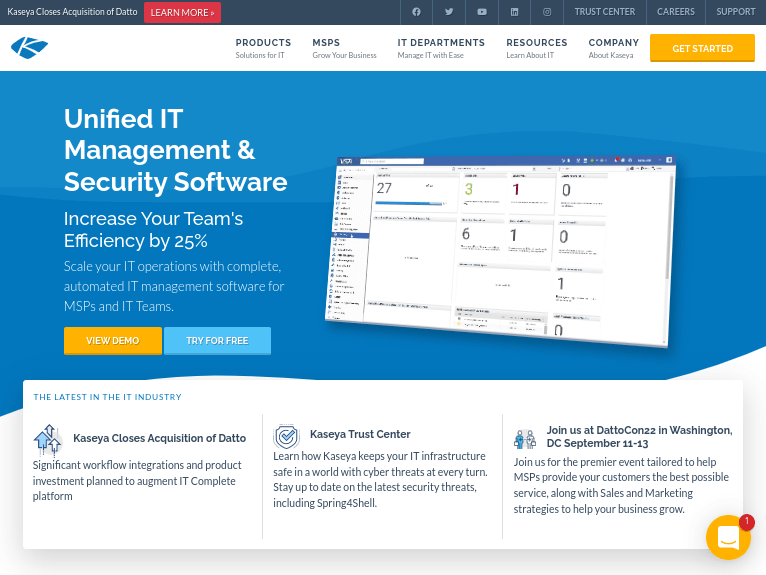Open the Instagram icon link
Image resolution: width=766 pixels, height=575 pixels.
click(x=547, y=12)
